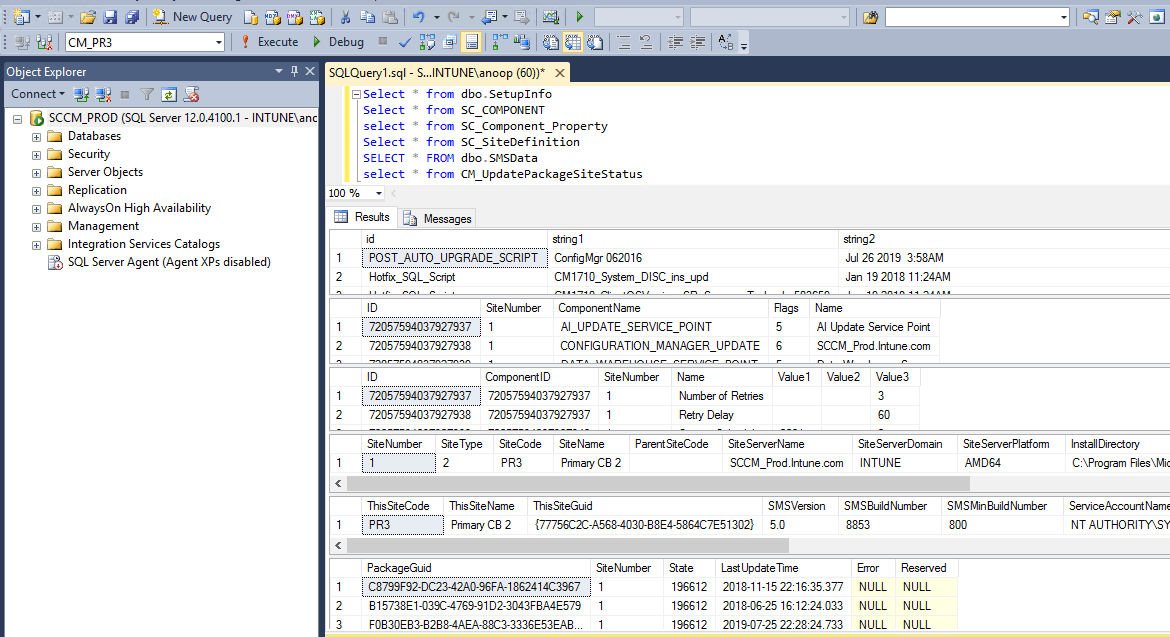Disconnect server in Object Explorer

pyautogui.click(x=104, y=94)
